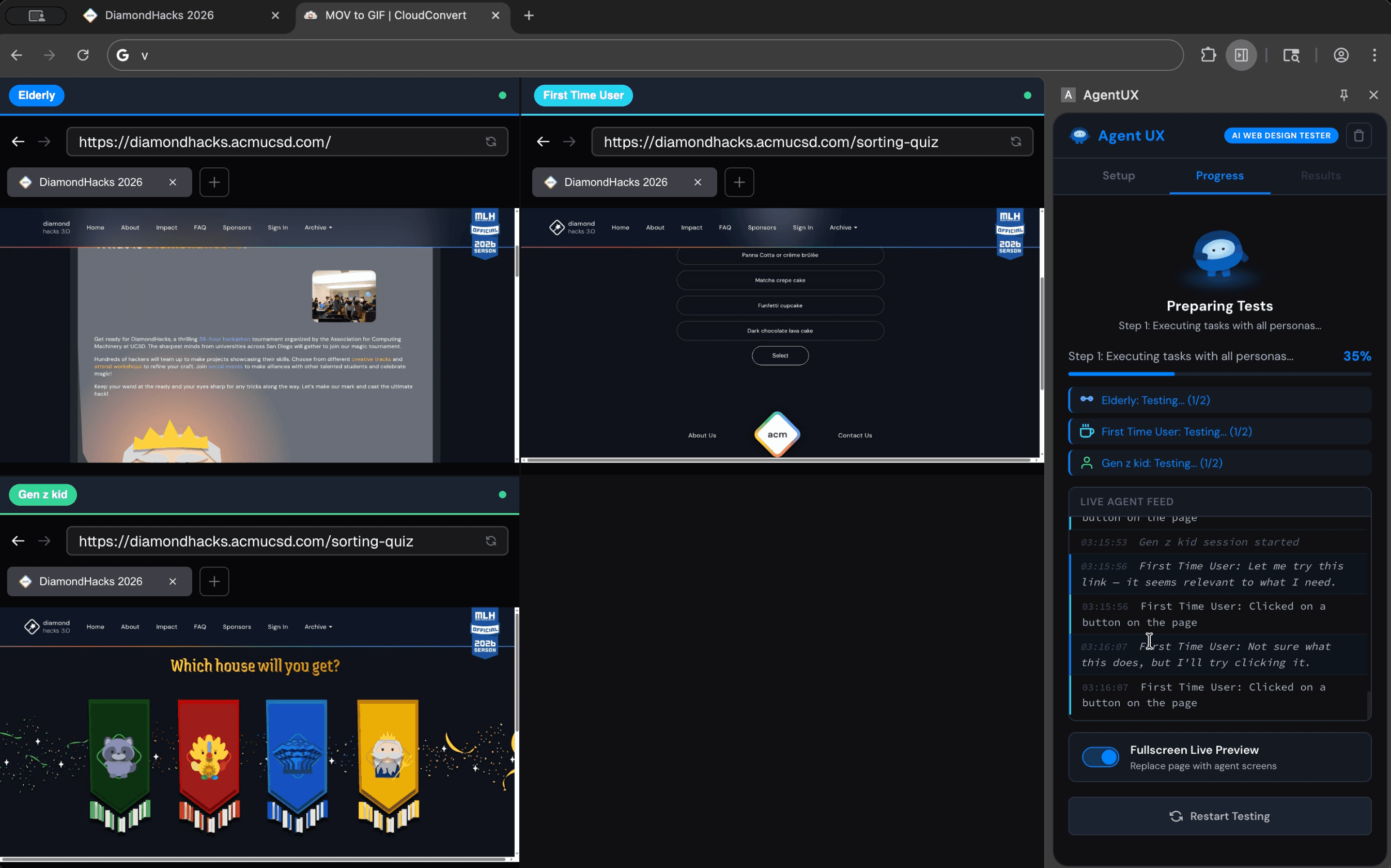The width and height of the screenshot is (1391, 868).
Task: Add new tab in Gen z kid pane
Action: click(x=214, y=582)
